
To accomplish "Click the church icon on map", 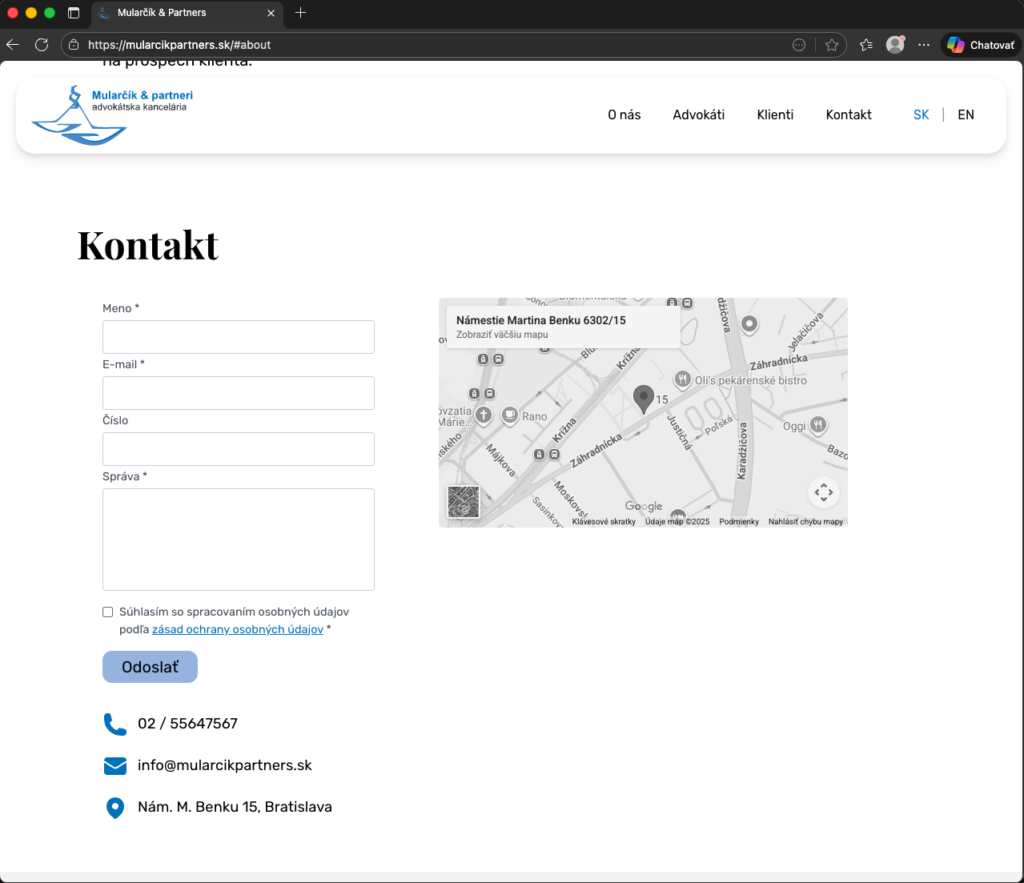I will (x=483, y=415).
